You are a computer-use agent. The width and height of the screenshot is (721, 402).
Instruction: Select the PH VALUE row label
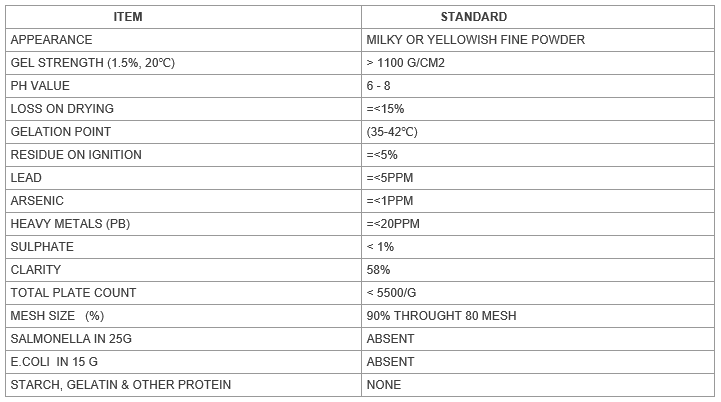click(42, 86)
